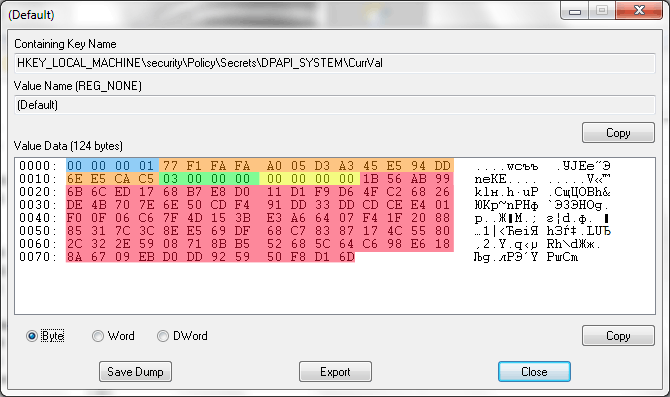
Task: Click last byte 6D in row 0070
Action: tap(347, 257)
